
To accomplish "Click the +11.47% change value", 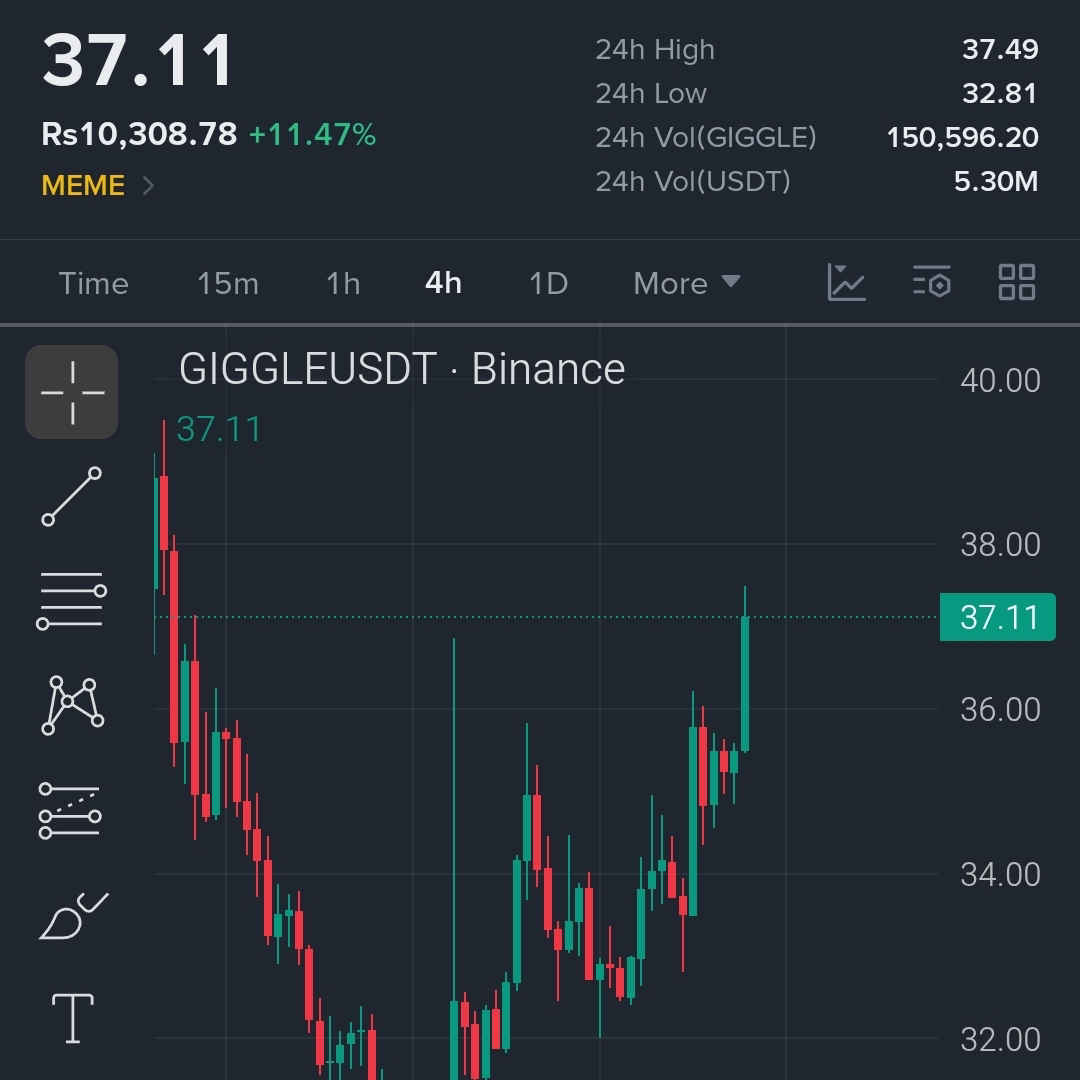I will point(313,134).
